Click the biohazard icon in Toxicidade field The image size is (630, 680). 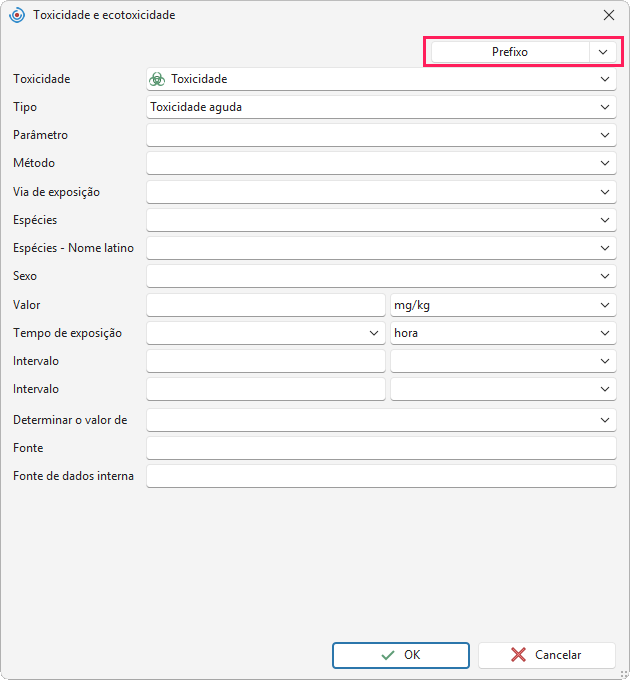click(x=157, y=79)
